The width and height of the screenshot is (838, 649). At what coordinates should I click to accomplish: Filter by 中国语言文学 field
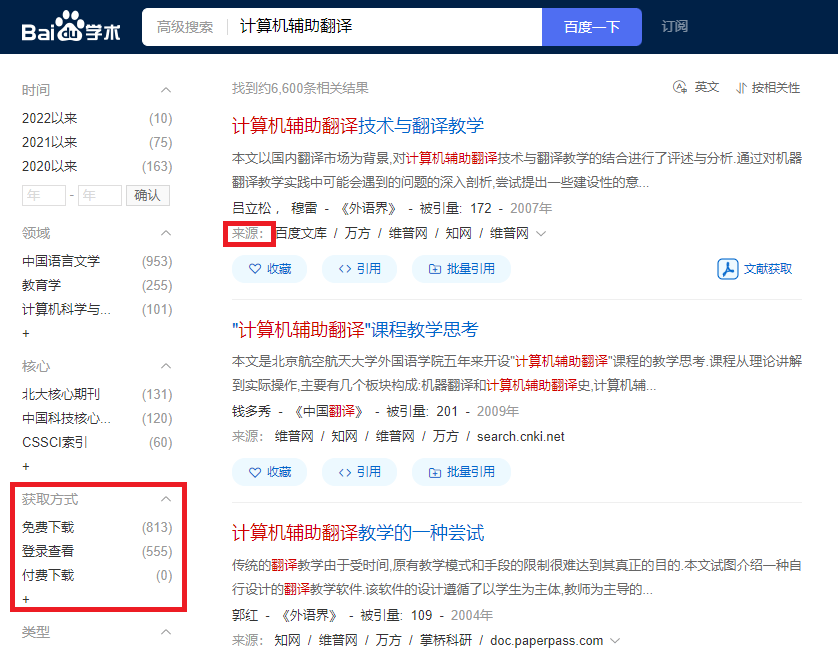tap(61, 261)
